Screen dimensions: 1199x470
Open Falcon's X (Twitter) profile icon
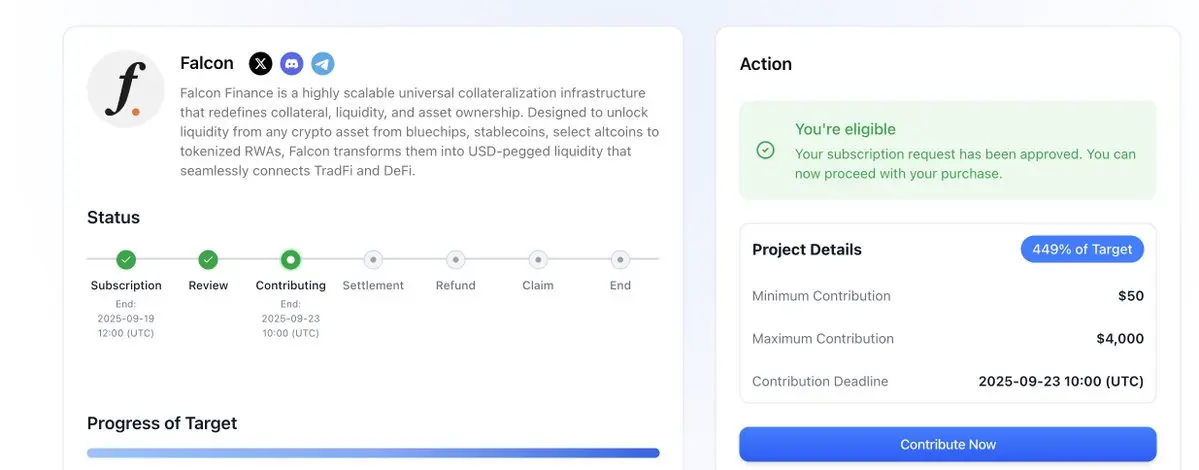click(260, 64)
